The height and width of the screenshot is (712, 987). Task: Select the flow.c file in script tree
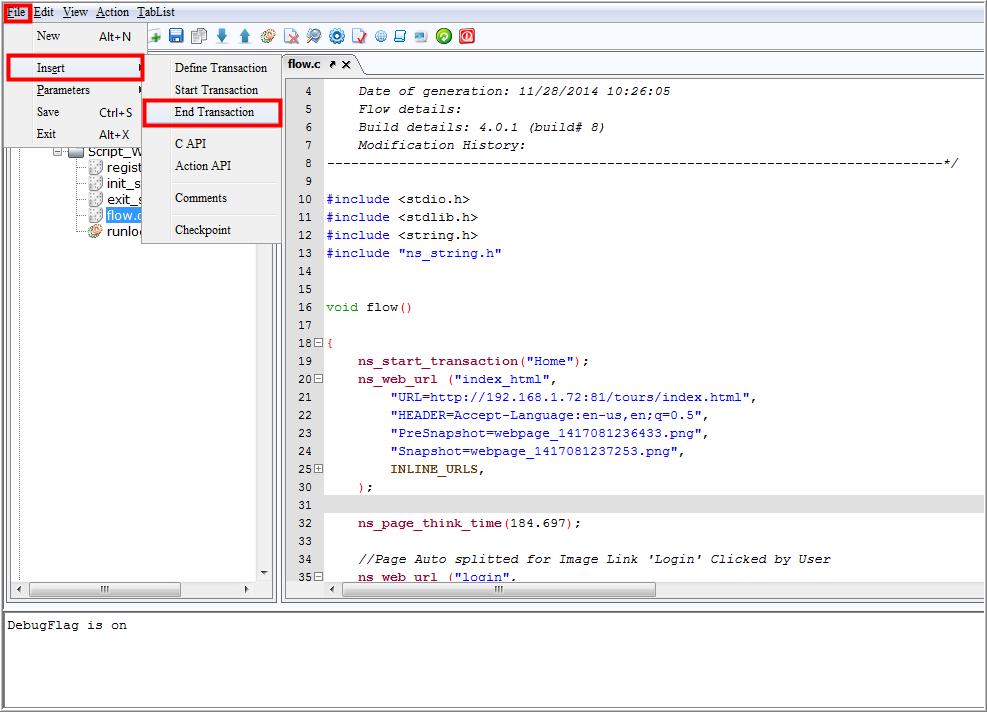point(115,215)
